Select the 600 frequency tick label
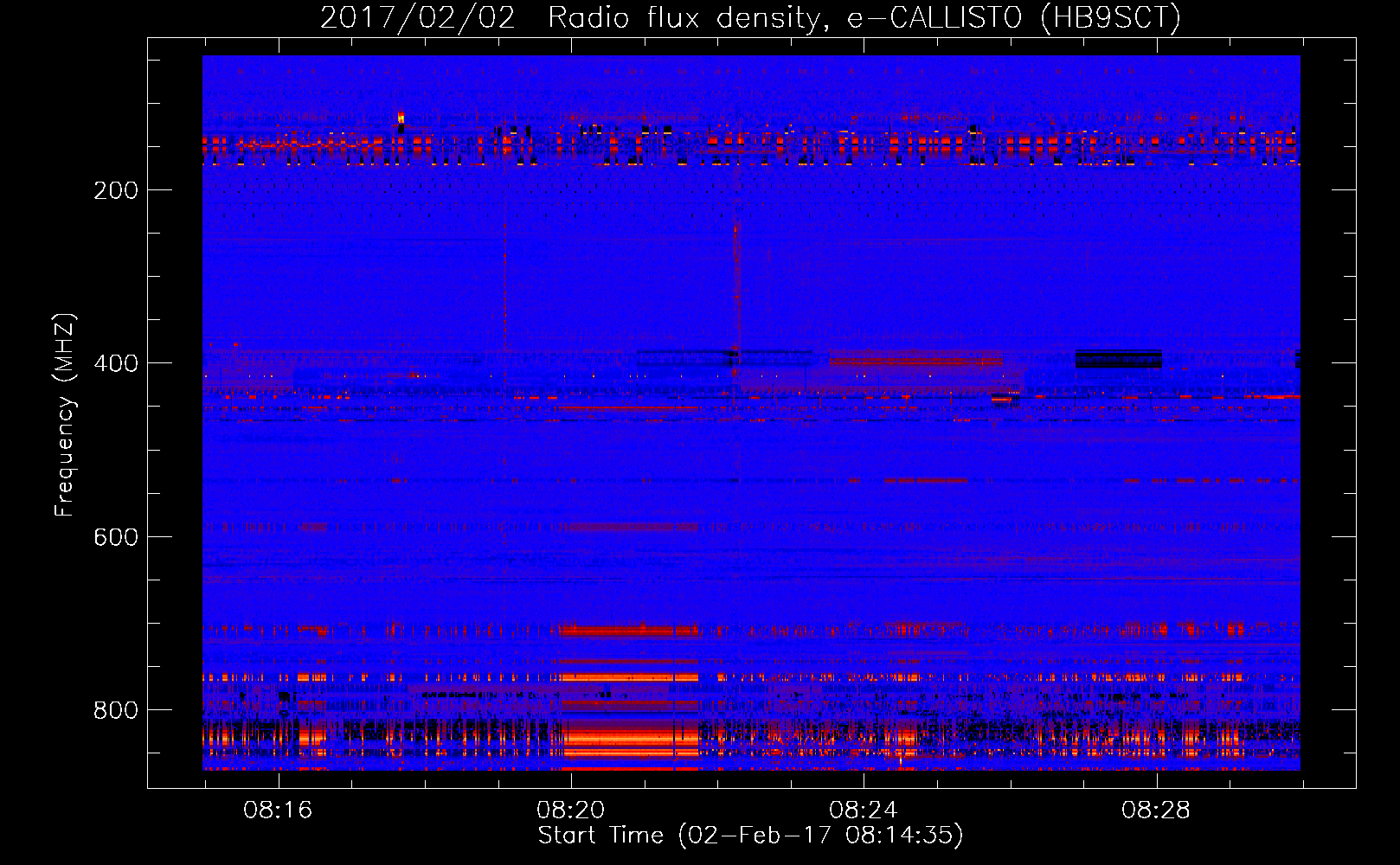Image resolution: width=1400 pixels, height=865 pixels. click(116, 537)
